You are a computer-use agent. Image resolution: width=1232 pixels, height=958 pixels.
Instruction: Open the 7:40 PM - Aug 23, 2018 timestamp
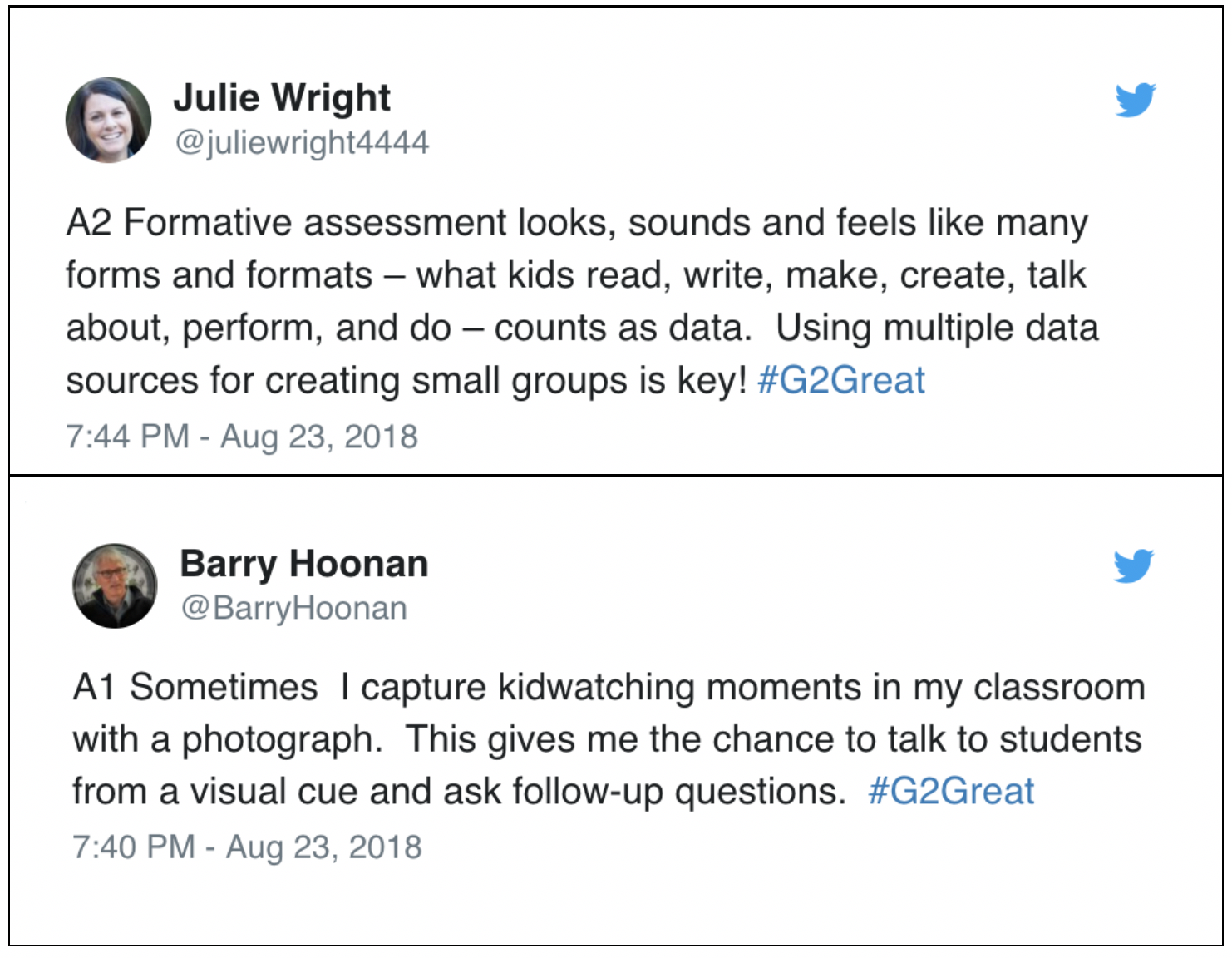point(247,847)
